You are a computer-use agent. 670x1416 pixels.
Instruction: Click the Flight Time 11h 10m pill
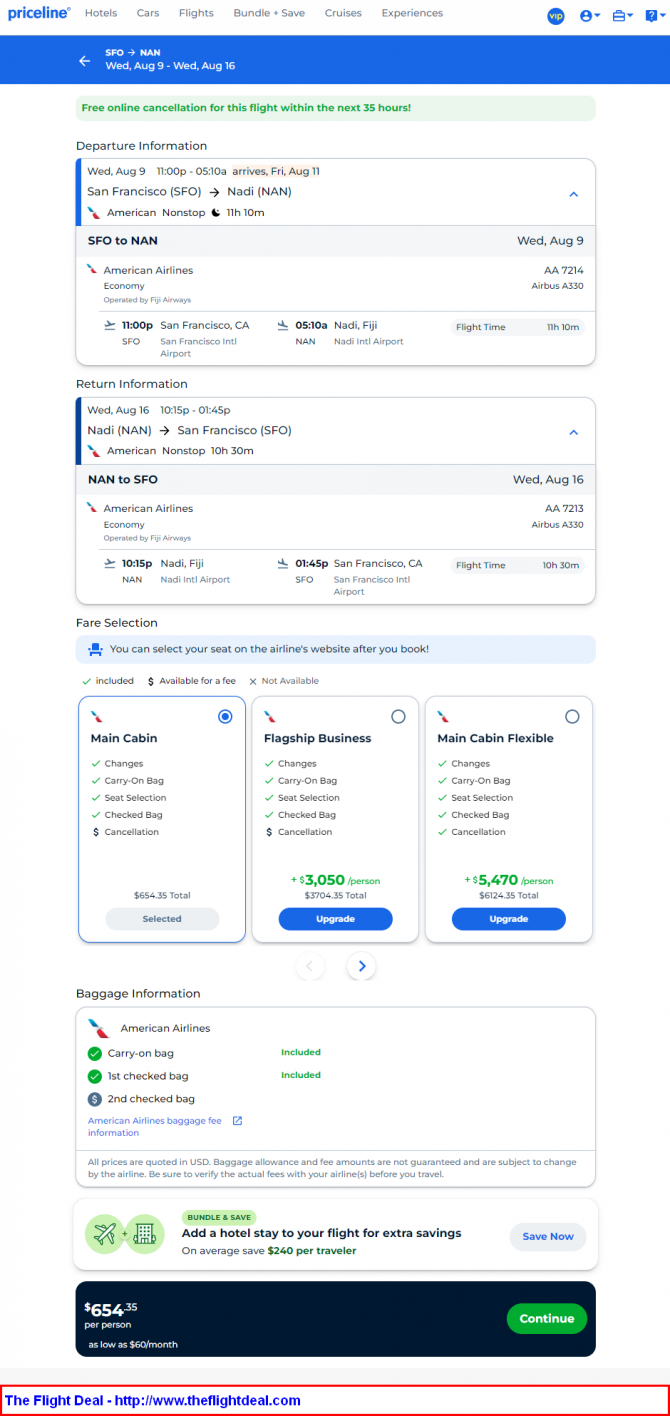point(517,327)
